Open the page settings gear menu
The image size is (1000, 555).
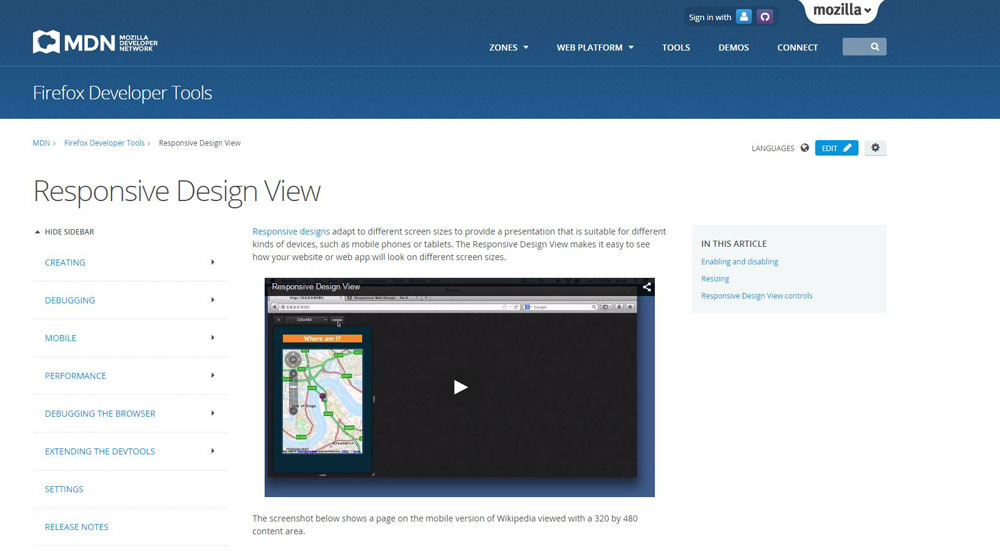875,148
